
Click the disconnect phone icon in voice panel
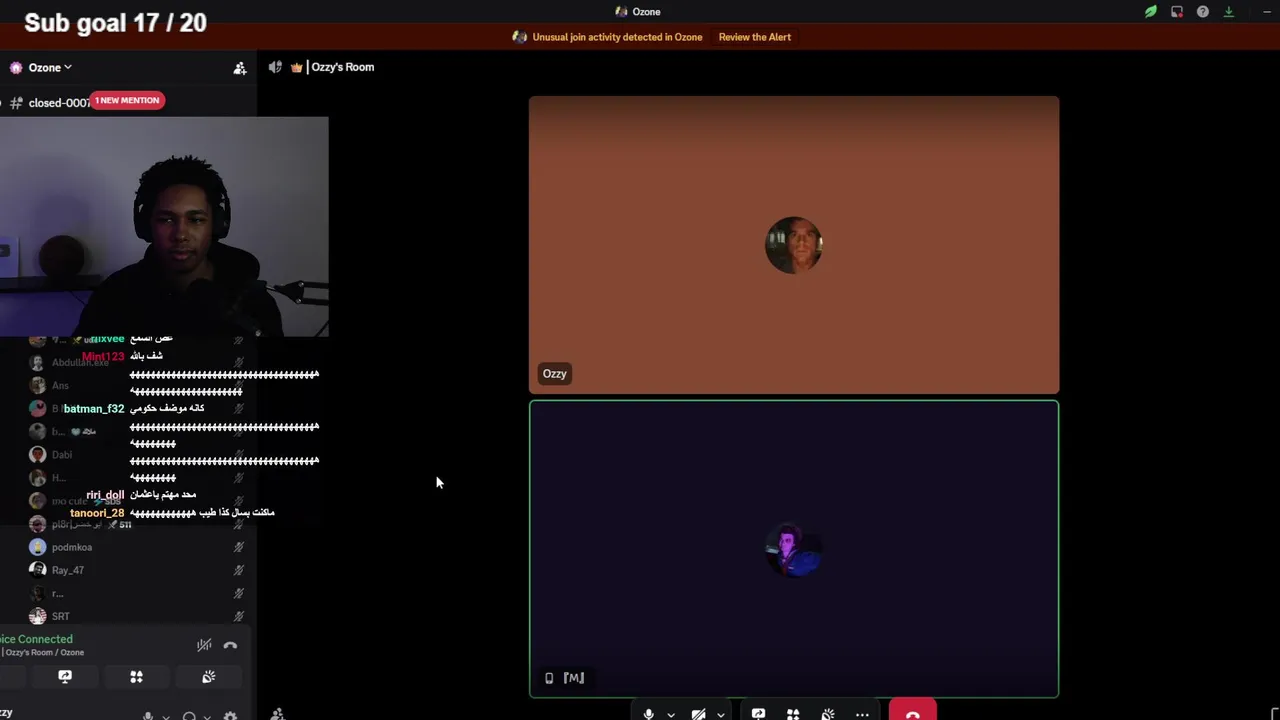[x=230, y=645]
